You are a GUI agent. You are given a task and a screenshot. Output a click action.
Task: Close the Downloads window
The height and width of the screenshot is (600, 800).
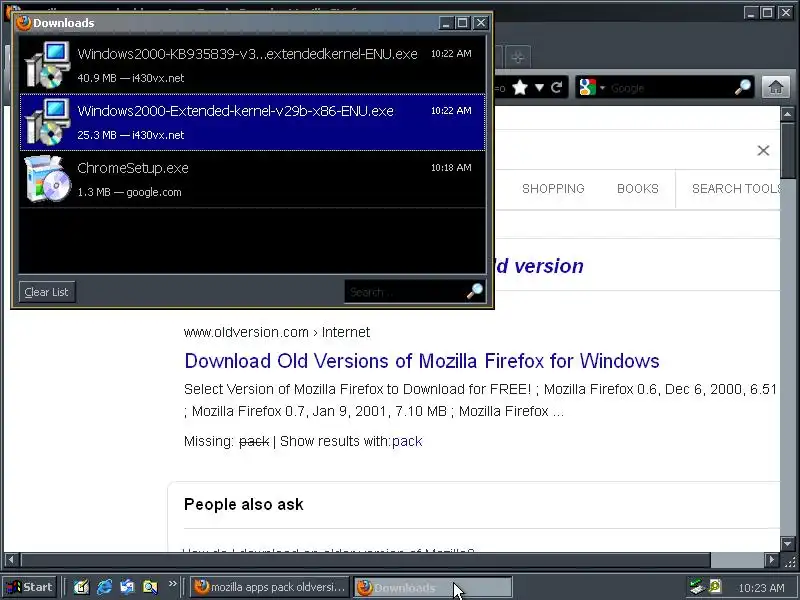tap(481, 23)
